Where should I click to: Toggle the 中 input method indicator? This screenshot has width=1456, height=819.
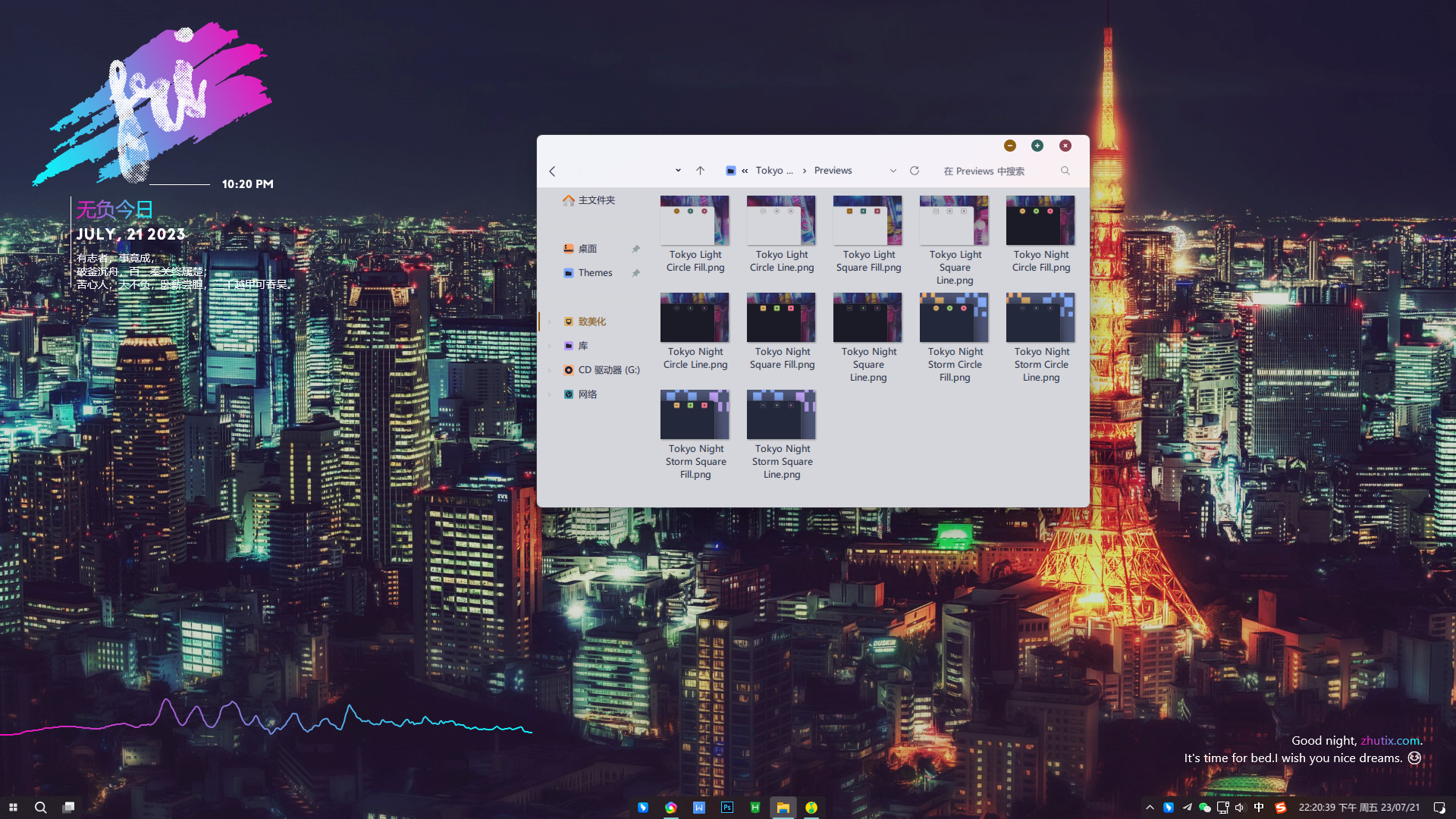coord(1259,808)
